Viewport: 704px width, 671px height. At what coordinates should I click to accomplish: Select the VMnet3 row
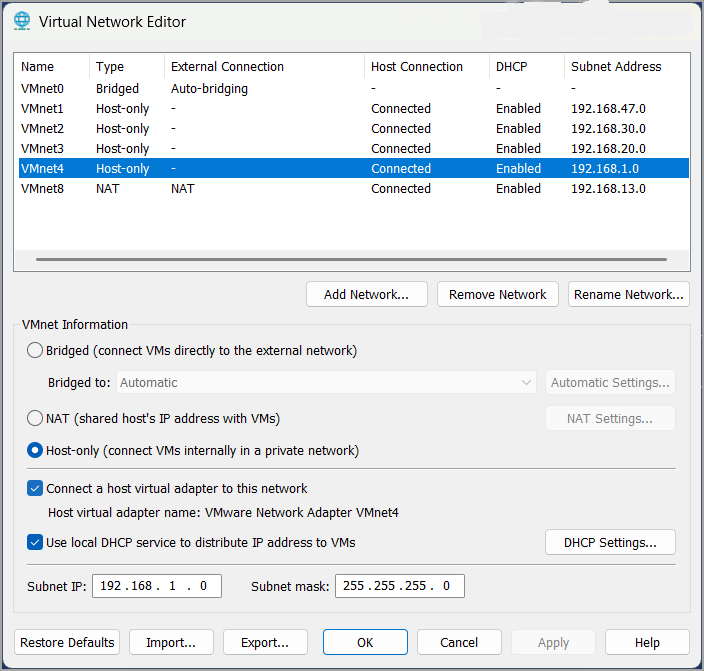352,148
